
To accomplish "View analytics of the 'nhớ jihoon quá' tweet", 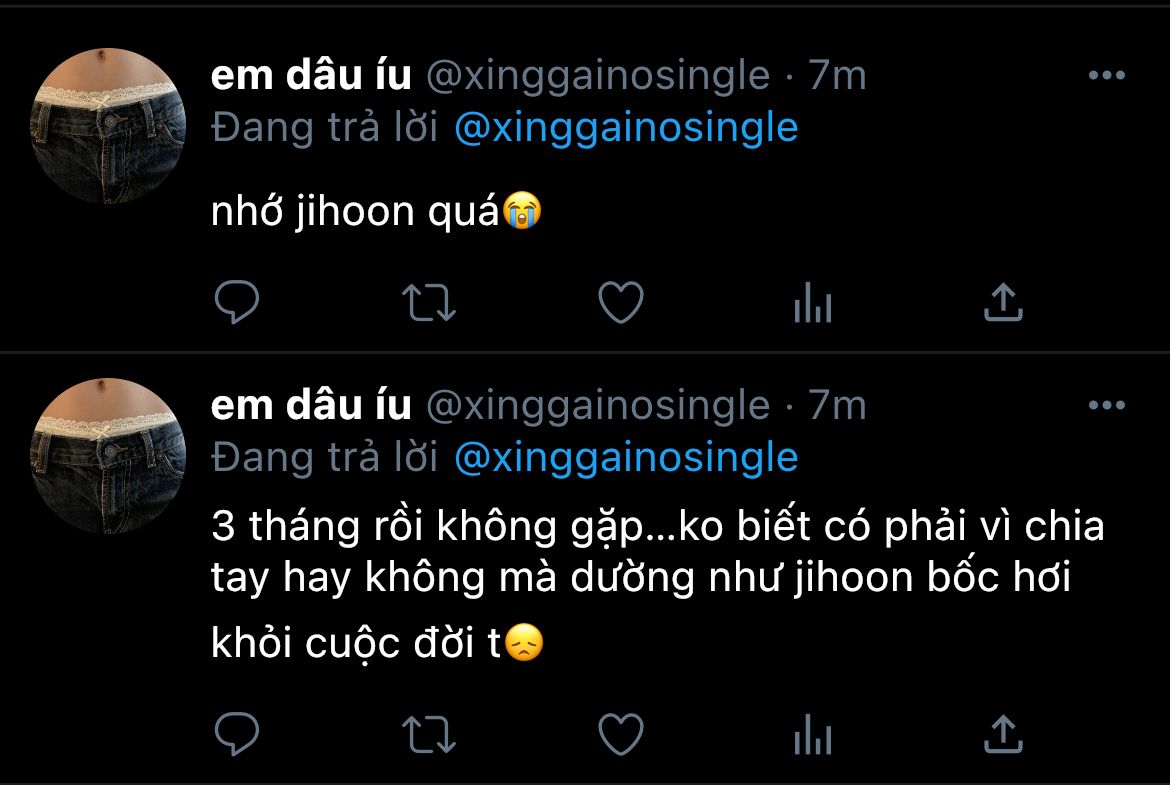I will pyautogui.click(x=813, y=302).
